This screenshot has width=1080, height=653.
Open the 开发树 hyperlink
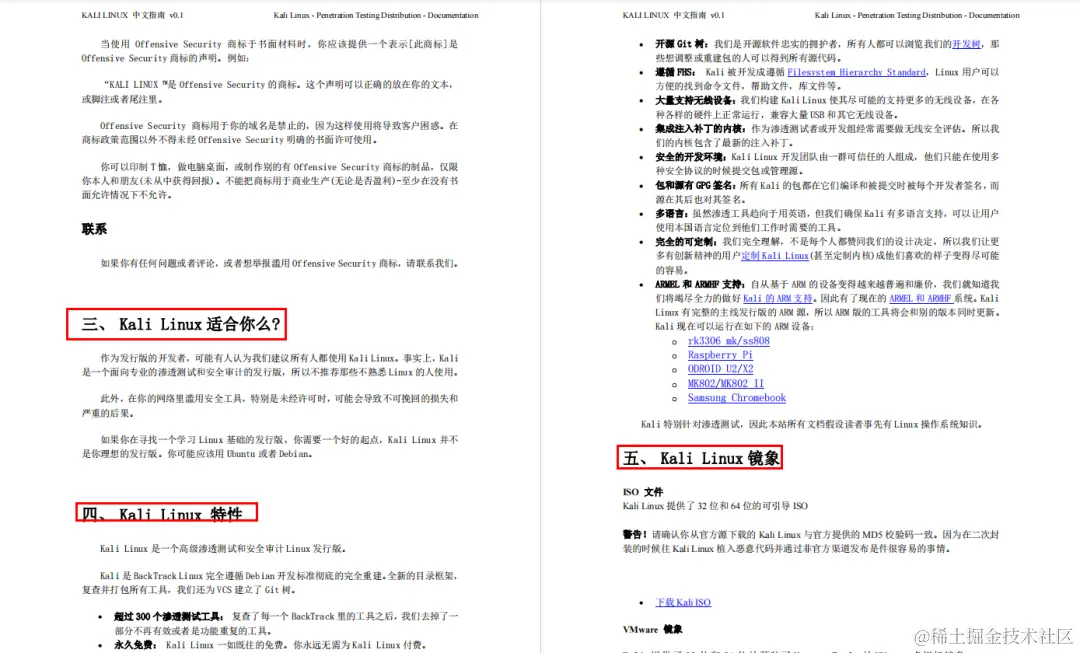tap(966, 44)
